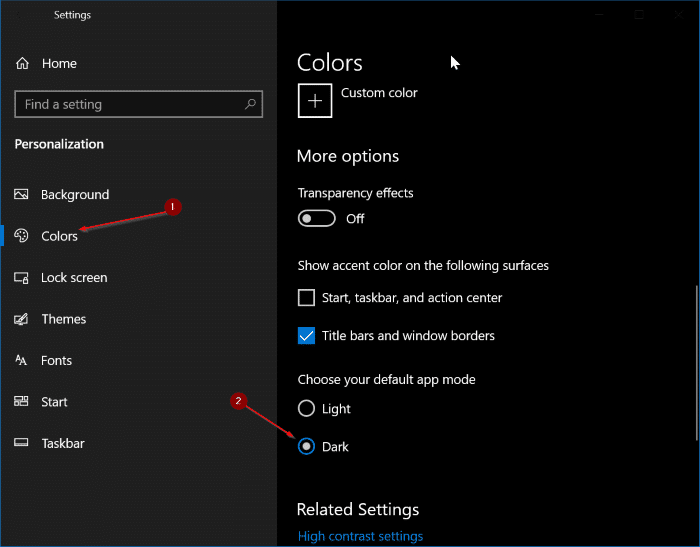
Task: Click the Colors palette icon
Action: pos(22,236)
